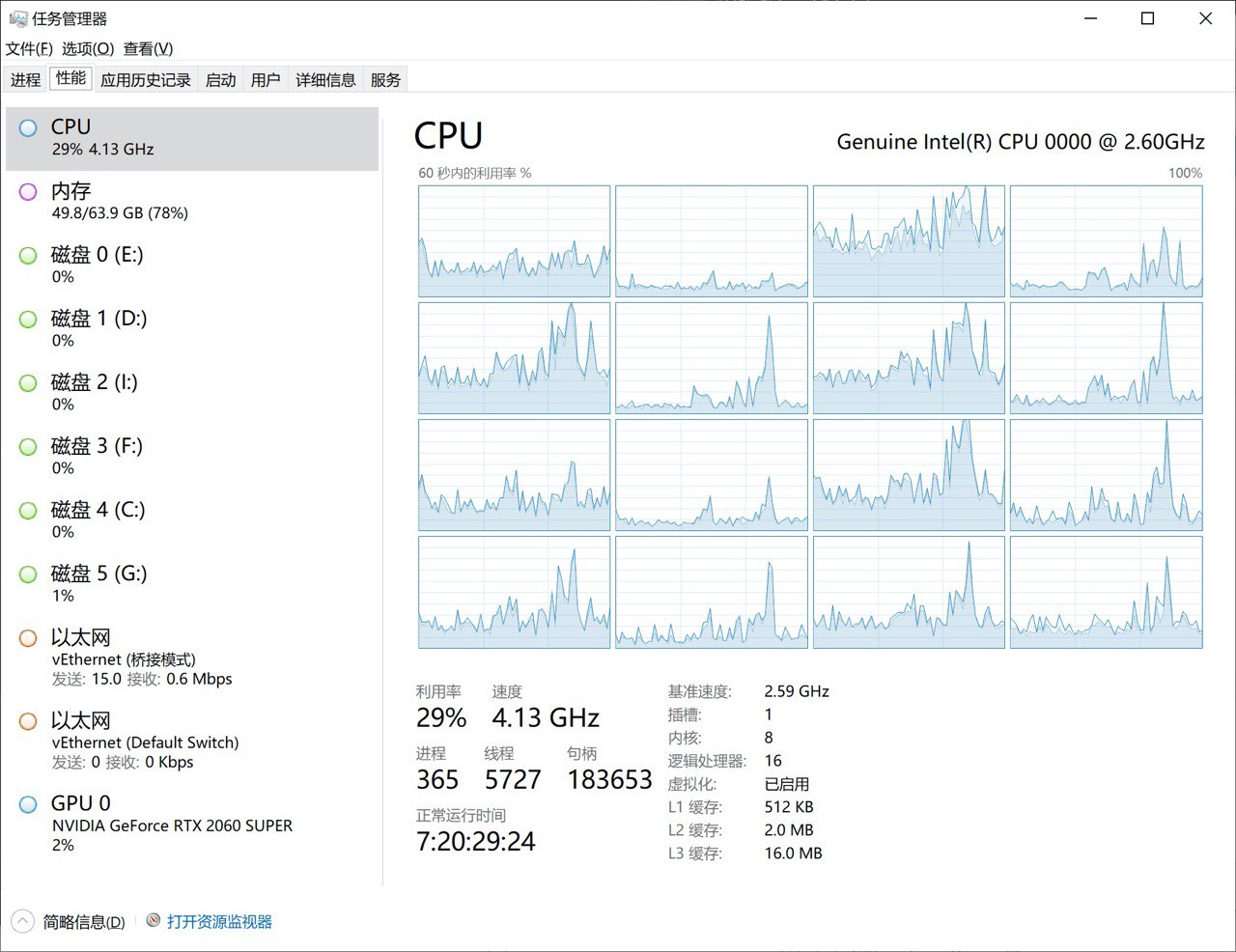Select the 磁盘 0 (E:) disk icon
This screenshot has height=952, width=1236.
pyautogui.click(x=29, y=255)
